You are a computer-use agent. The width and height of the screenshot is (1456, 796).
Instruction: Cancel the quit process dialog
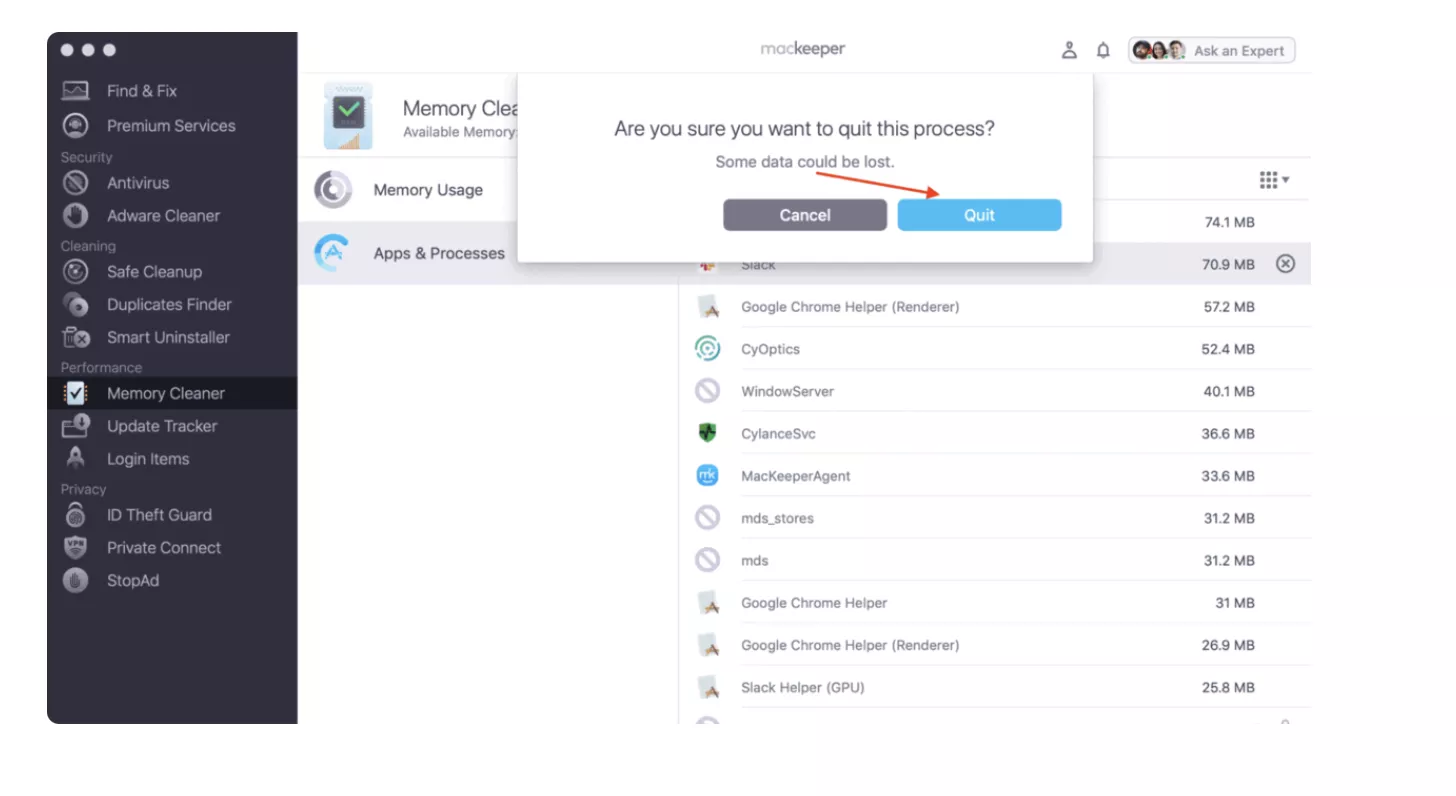(805, 215)
